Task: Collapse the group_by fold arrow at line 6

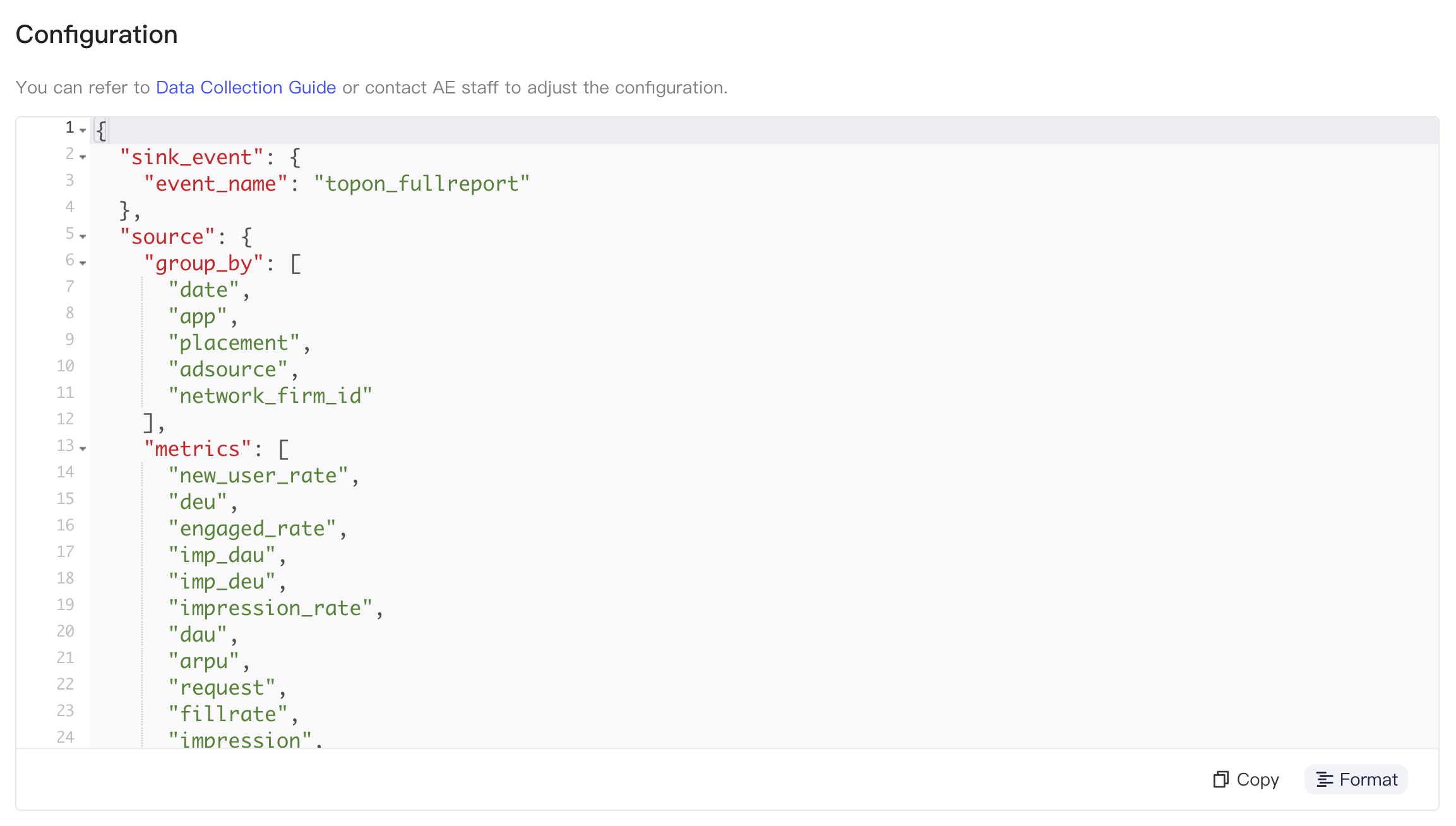Action: 83,263
